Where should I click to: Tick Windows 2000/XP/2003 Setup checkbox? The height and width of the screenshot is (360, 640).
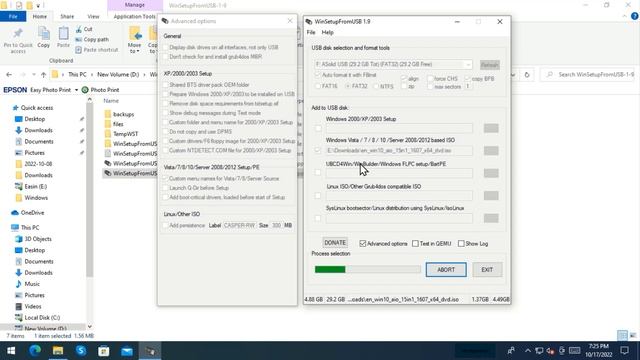click(x=318, y=129)
